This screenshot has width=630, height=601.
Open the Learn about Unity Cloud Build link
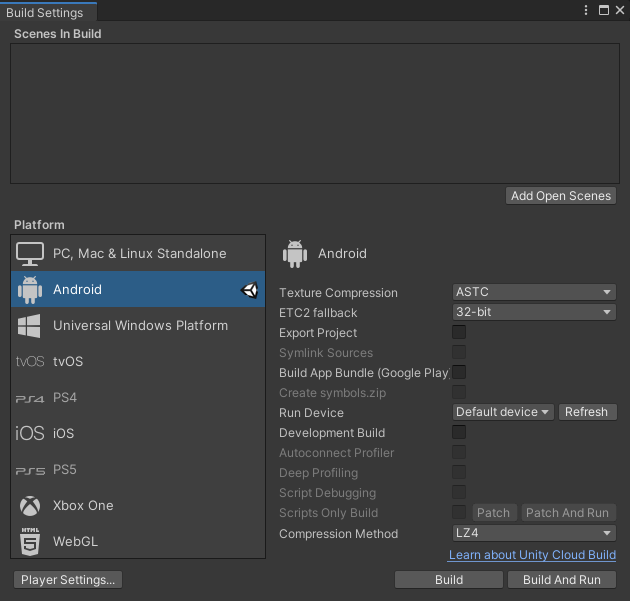pos(532,555)
